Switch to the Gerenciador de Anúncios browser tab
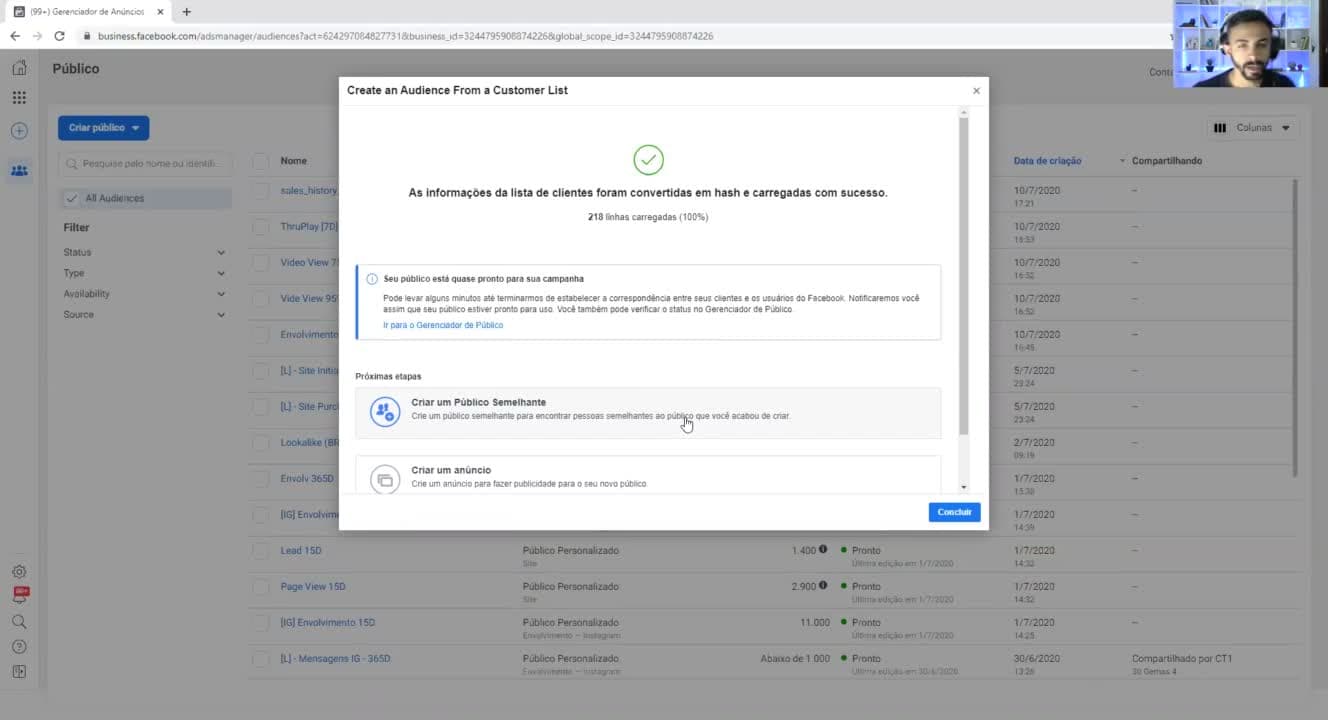This screenshot has width=1328, height=720. click(x=87, y=12)
